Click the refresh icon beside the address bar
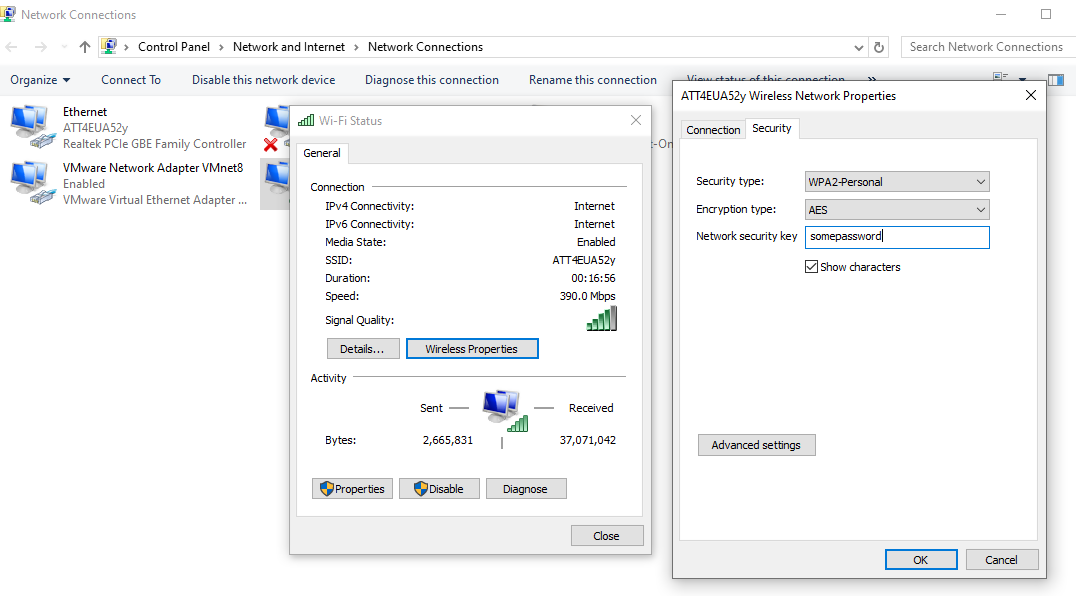The width and height of the screenshot is (1076, 596). click(879, 47)
